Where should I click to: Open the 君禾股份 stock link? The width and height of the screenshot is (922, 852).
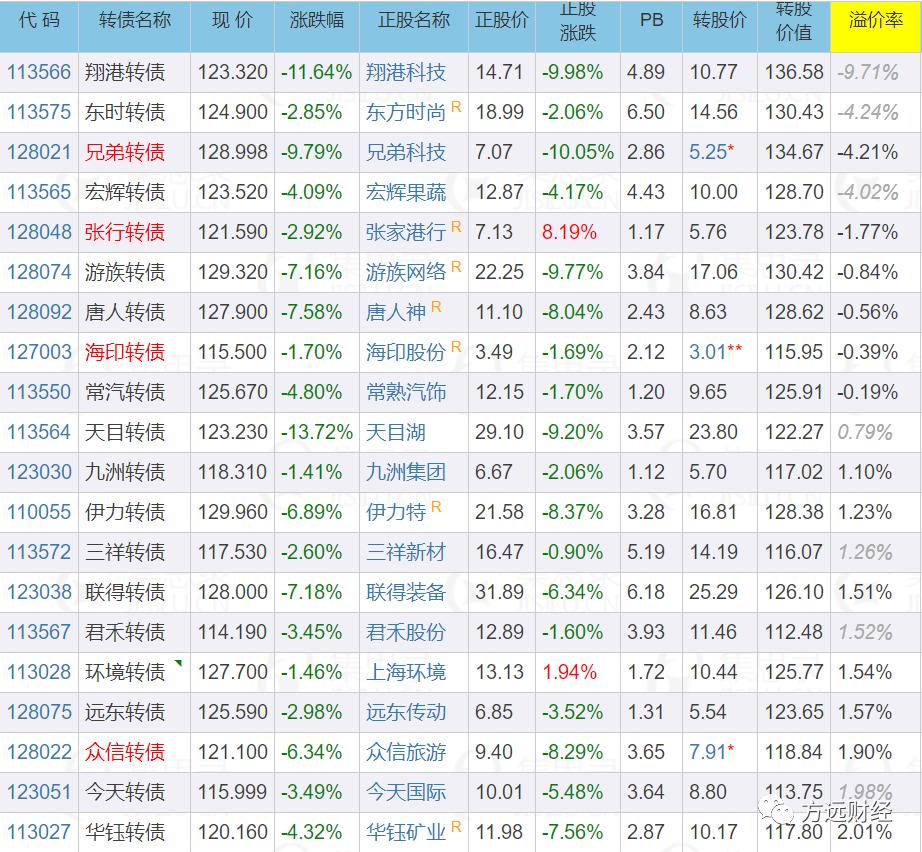(406, 632)
